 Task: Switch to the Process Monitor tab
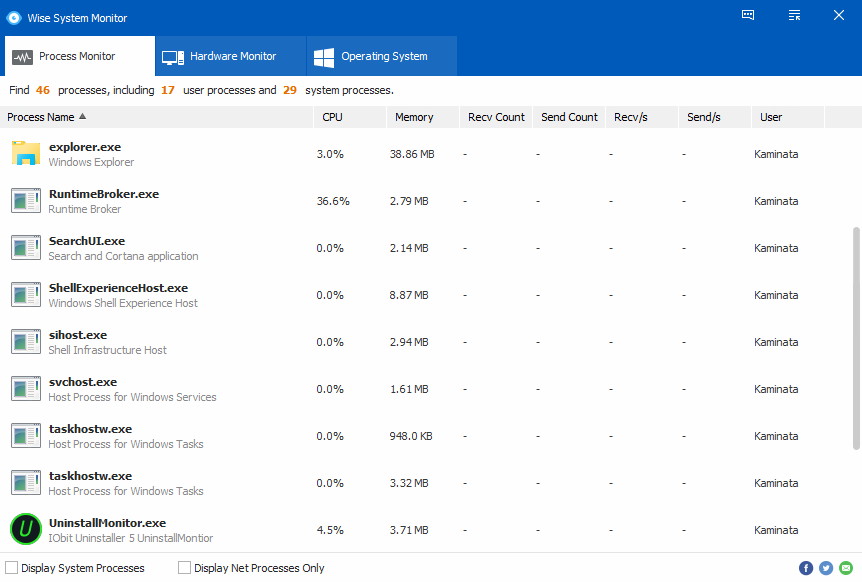pos(80,56)
